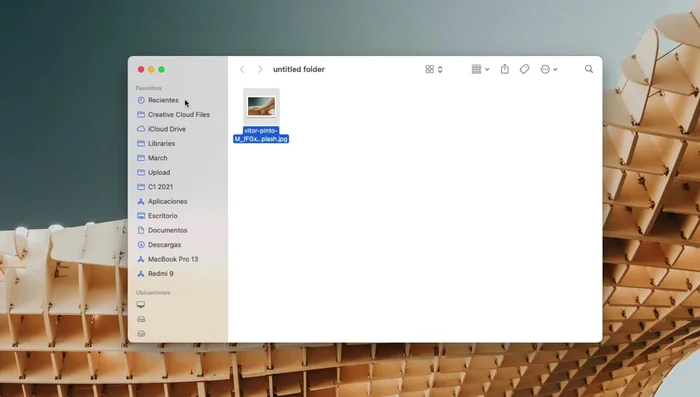This screenshot has height=397, width=700.
Task: Click the computer monitor icon under Ubicaciones
Action: pyautogui.click(x=141, y=305)
